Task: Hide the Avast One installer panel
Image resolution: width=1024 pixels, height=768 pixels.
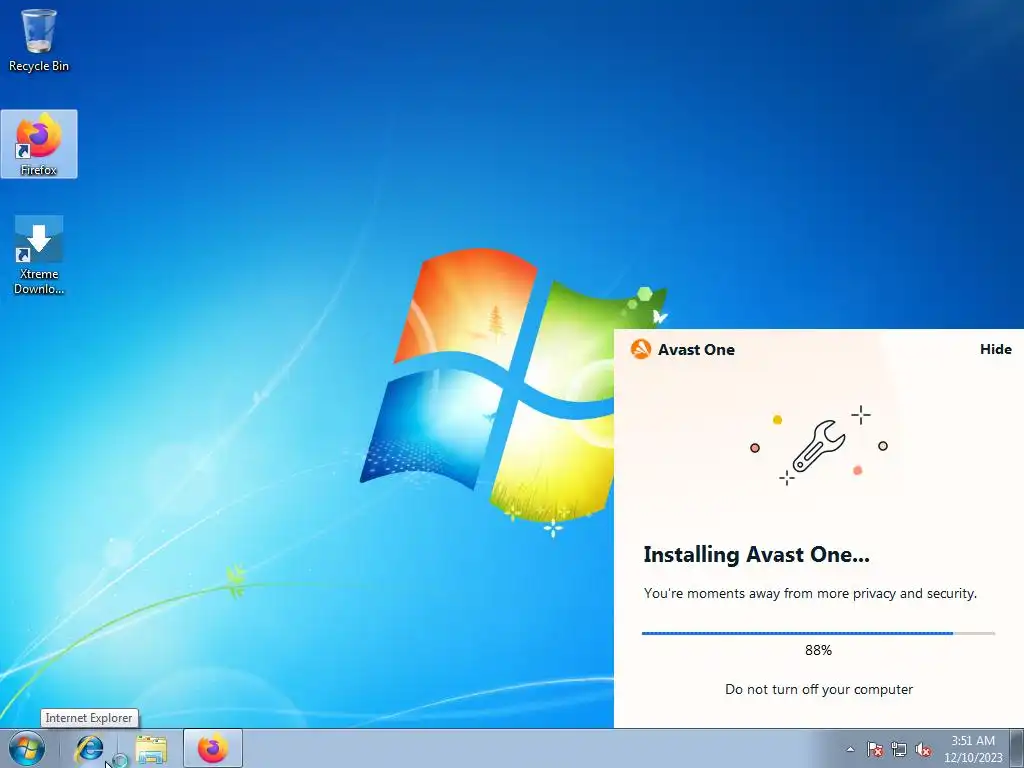Action: coord(995,349)
